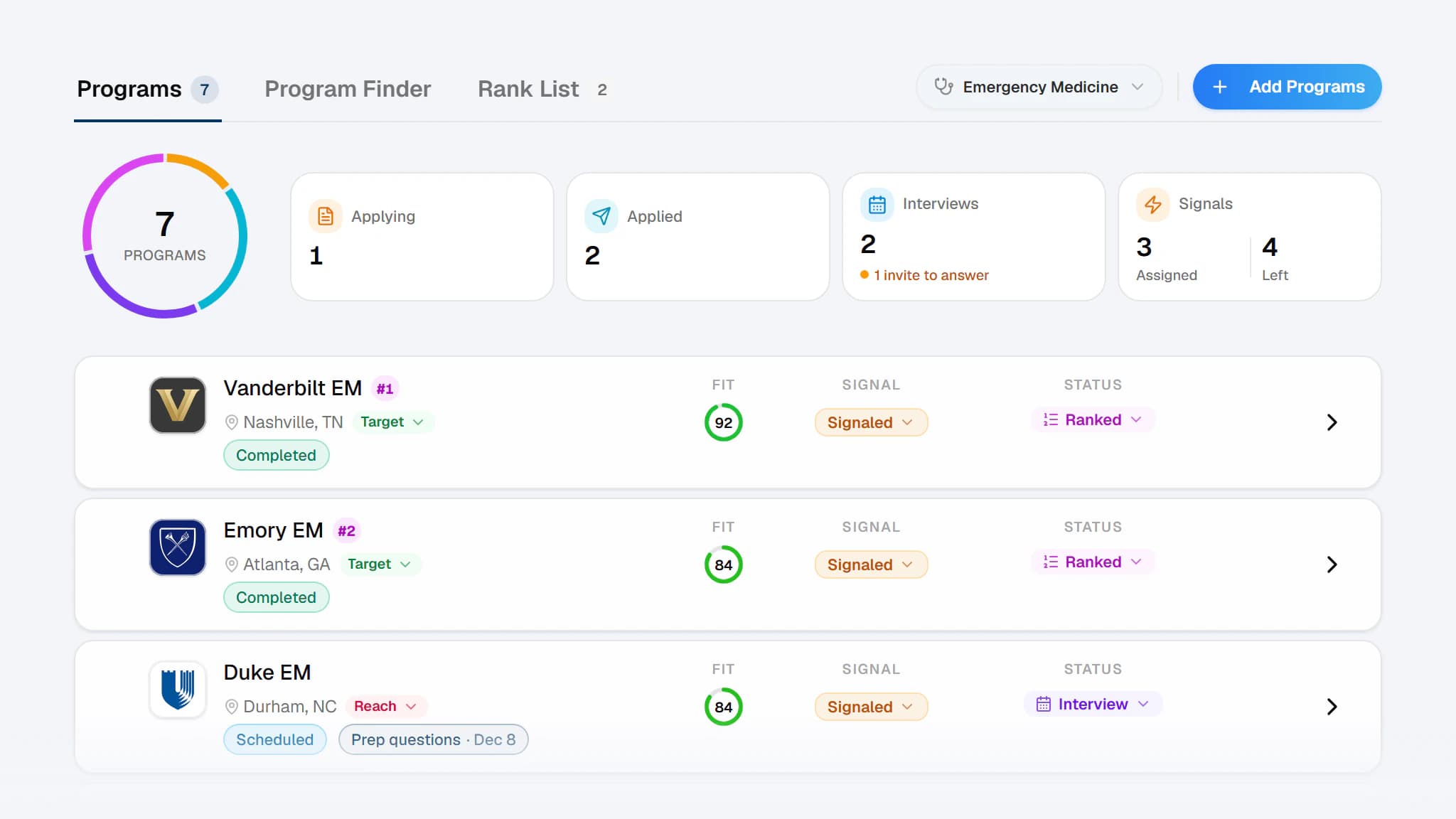Click the location pin next to Atlanta, GA
The image size is (1456, 819).
click(x=231, y=564)
